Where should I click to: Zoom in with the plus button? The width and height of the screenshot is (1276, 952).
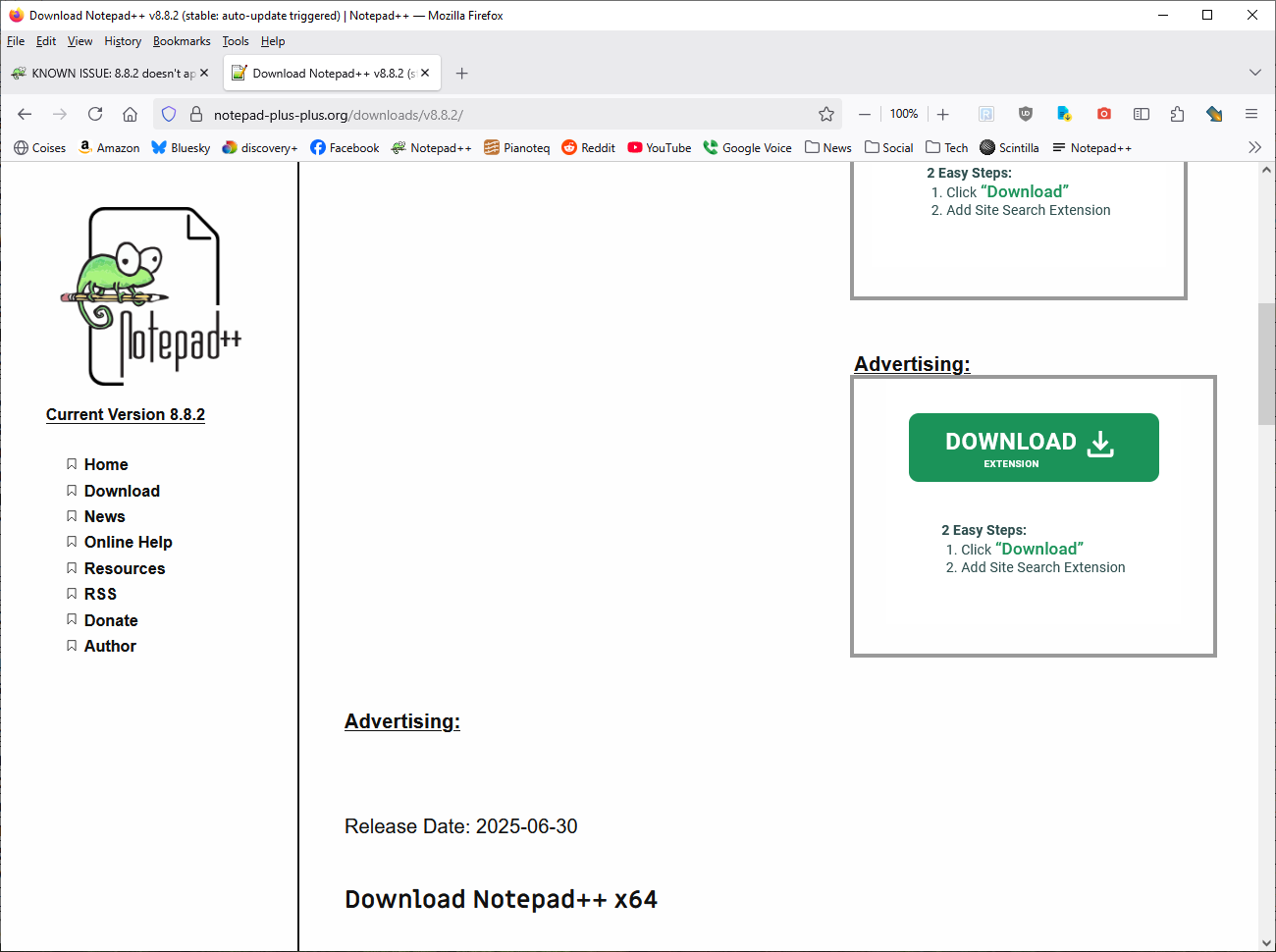(943, 114)
